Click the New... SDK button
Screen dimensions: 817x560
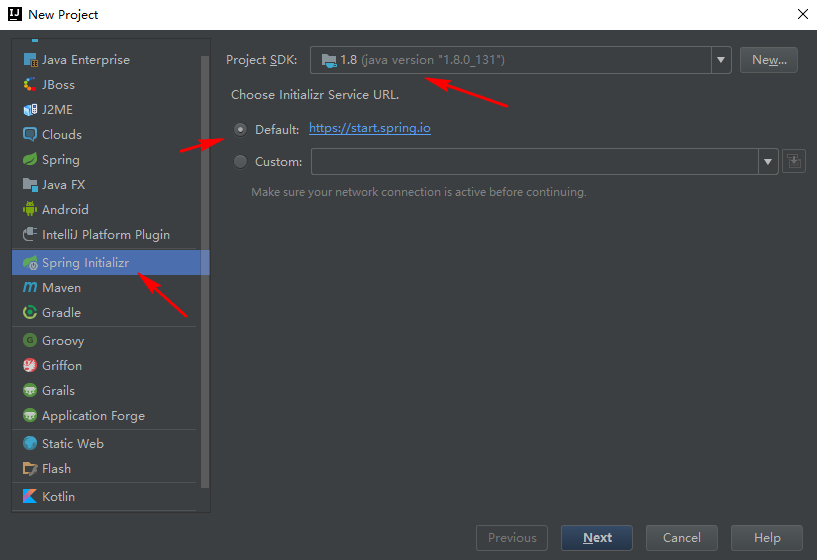tap(769, 60)
